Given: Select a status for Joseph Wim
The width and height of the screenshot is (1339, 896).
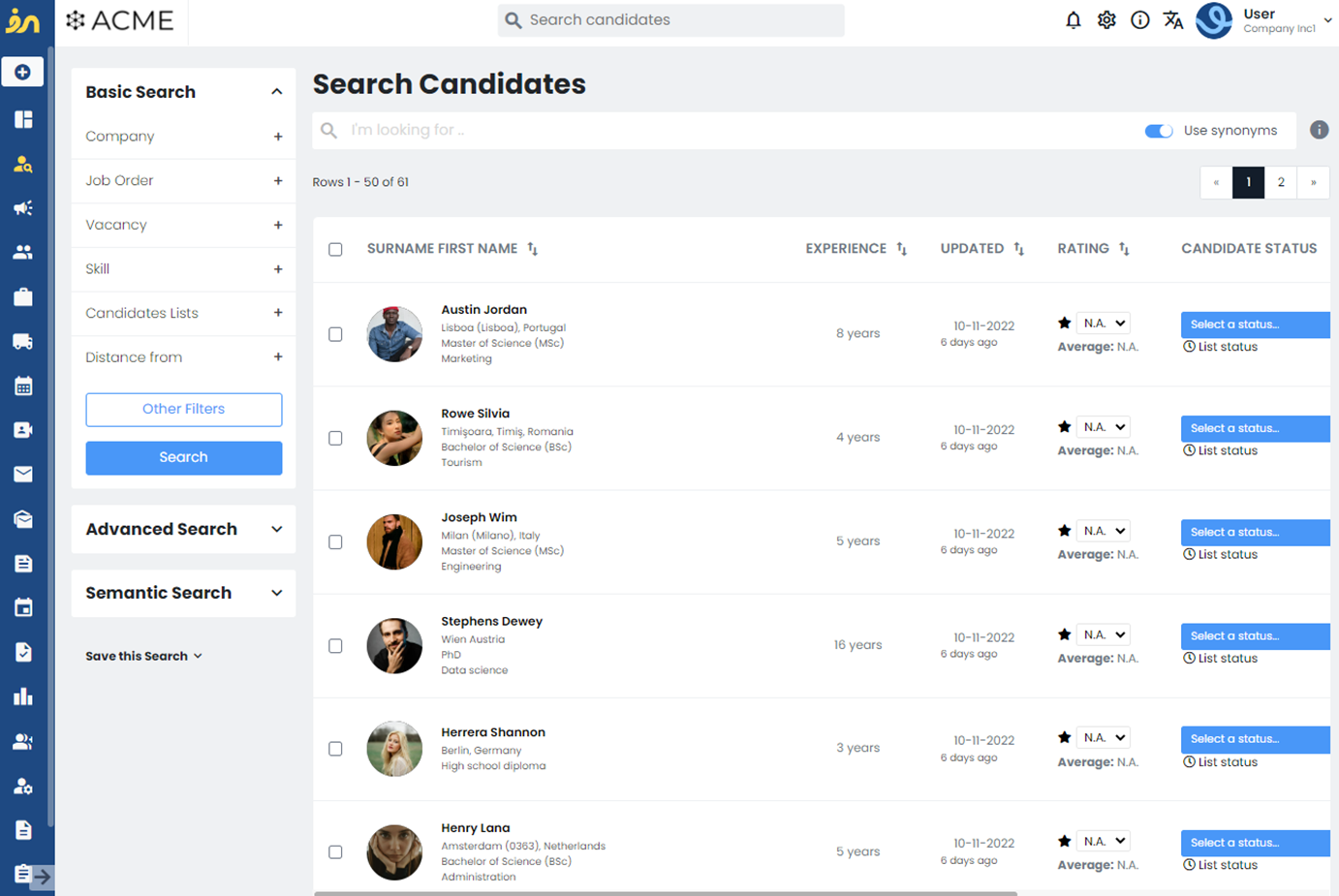Looking at the screenshot, I should pos(1255,532).
